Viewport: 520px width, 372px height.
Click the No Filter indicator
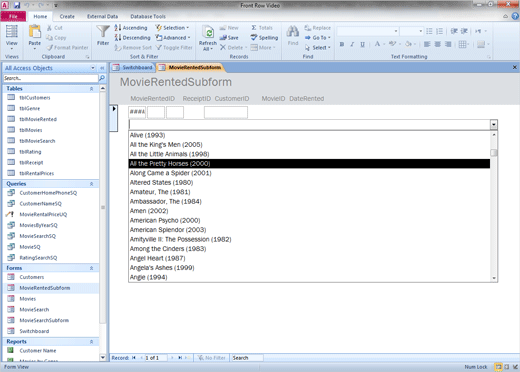point(212,358)
